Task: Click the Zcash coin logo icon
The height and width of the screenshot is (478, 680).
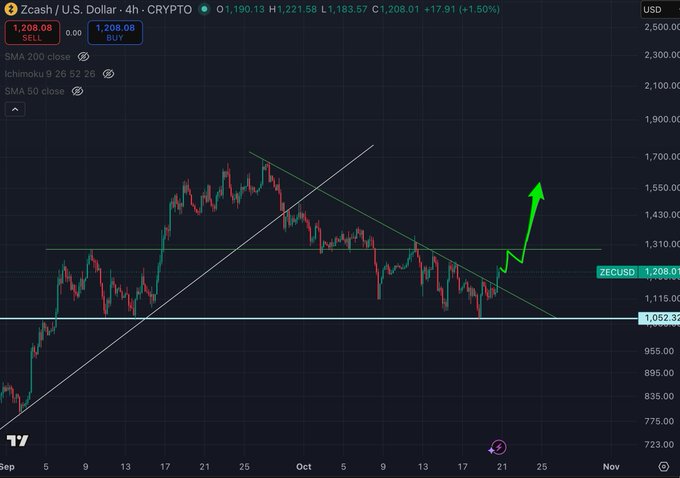Action: coord(10,9)
